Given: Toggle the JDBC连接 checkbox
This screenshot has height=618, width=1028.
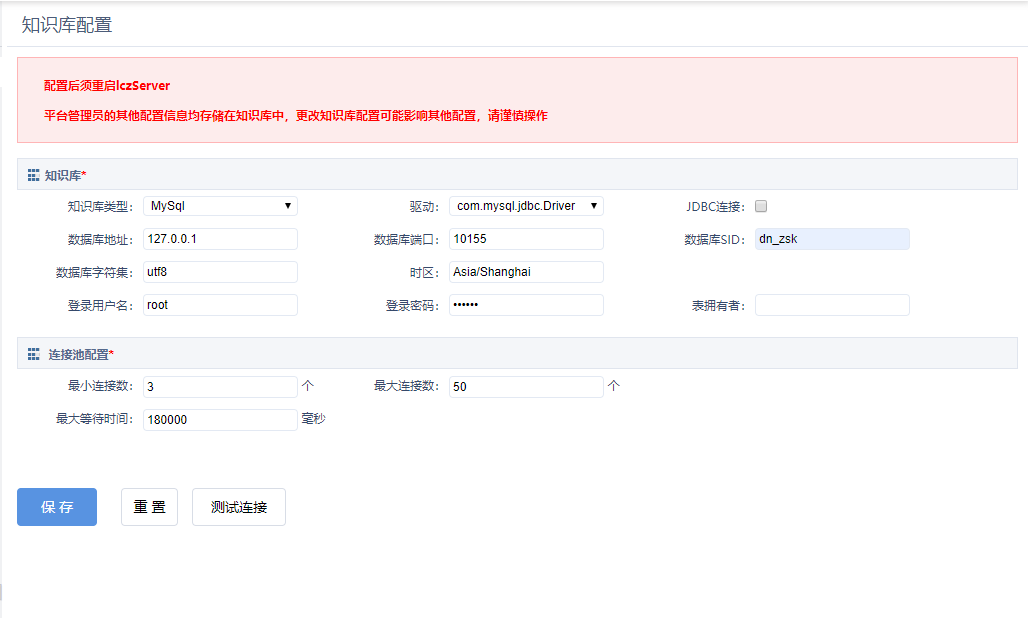Looking at the screenshot, I should click(x=761, y=206).
